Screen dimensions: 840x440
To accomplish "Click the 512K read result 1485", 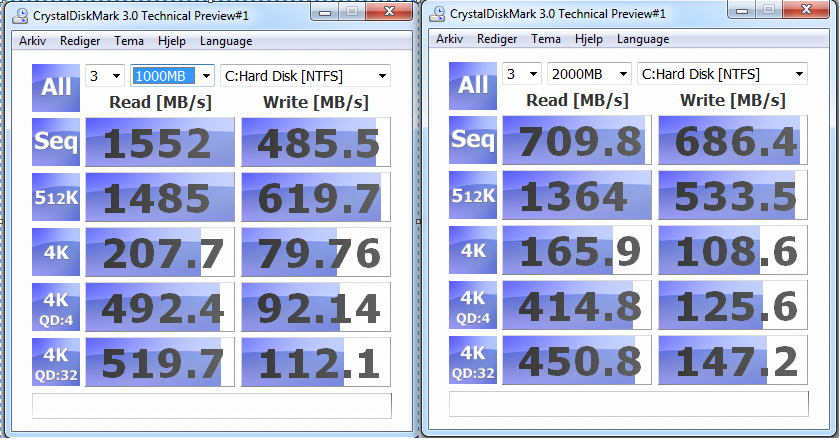I will tap(160, 197).
